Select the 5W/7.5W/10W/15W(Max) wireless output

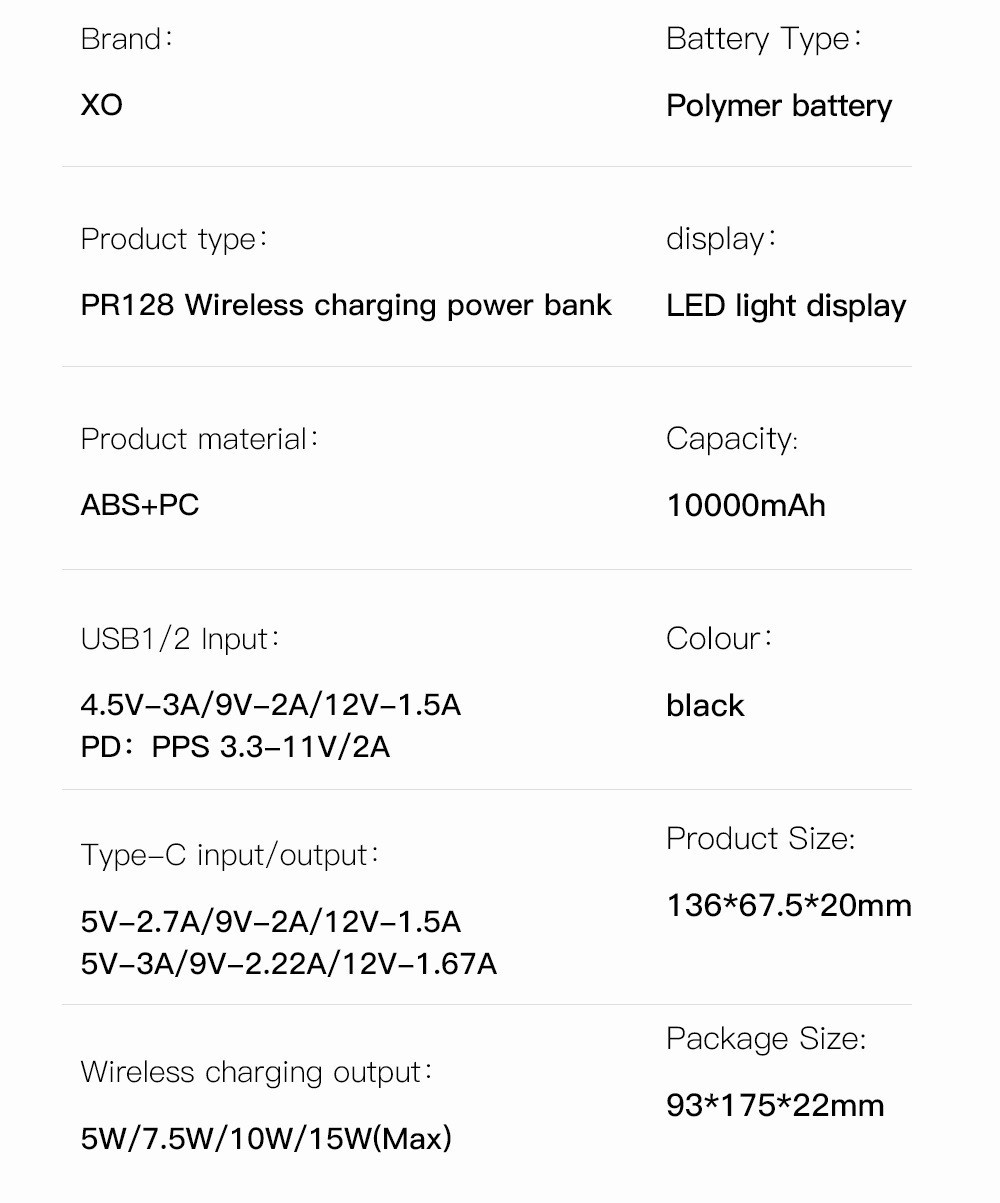pyautogui.click(x=266, y=1138)
